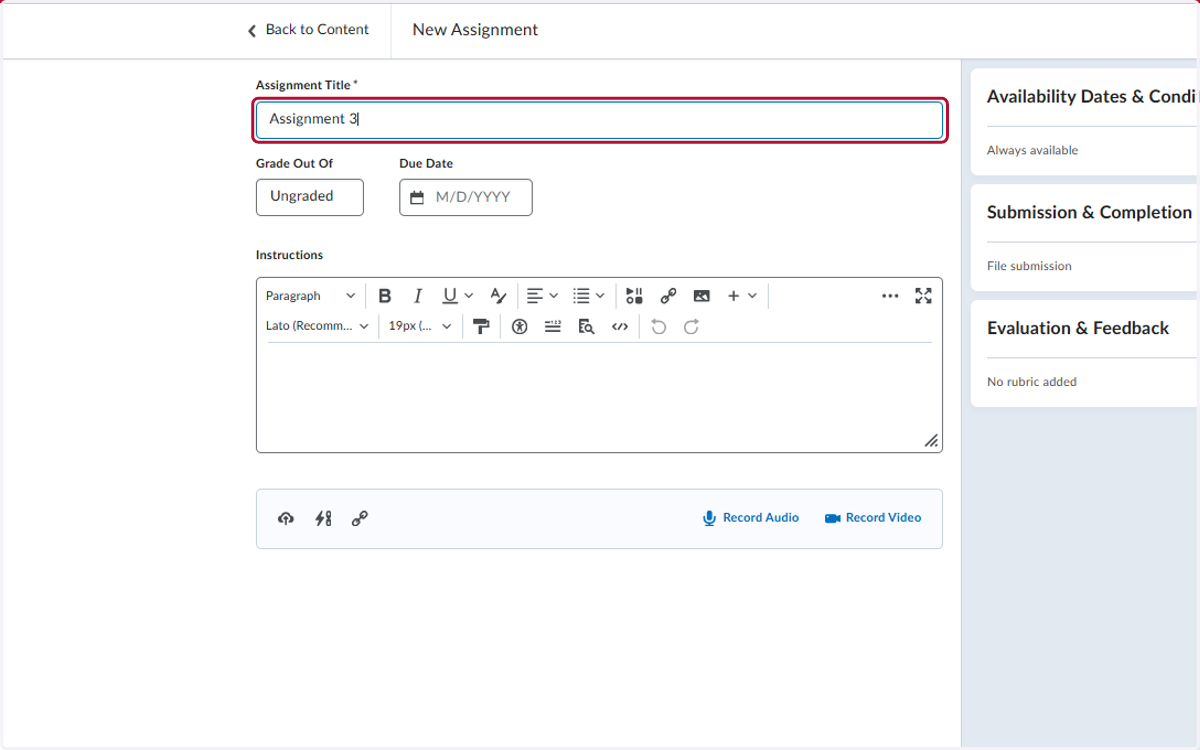Go Back to Content

point(308,30)
